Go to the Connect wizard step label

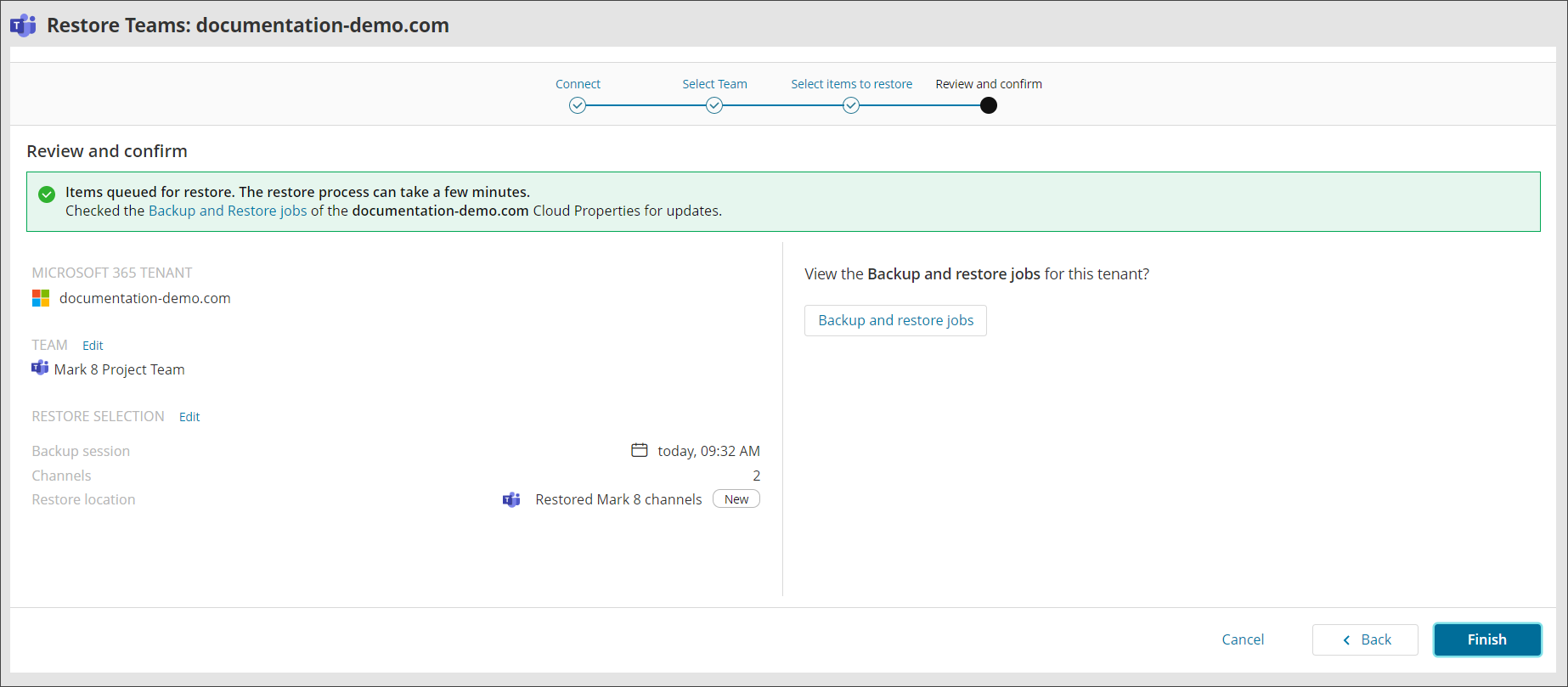coord(578,84)
